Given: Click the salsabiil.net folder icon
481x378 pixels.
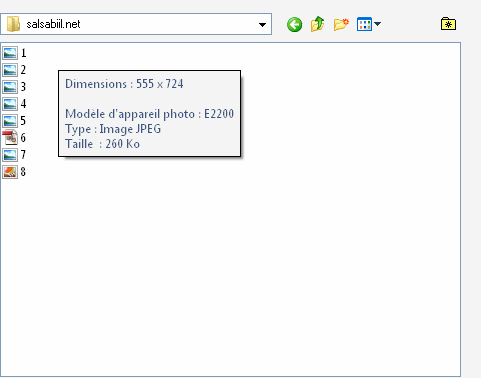Looking at the screenshot, I should pyautogui.click(x=13, y=24).
